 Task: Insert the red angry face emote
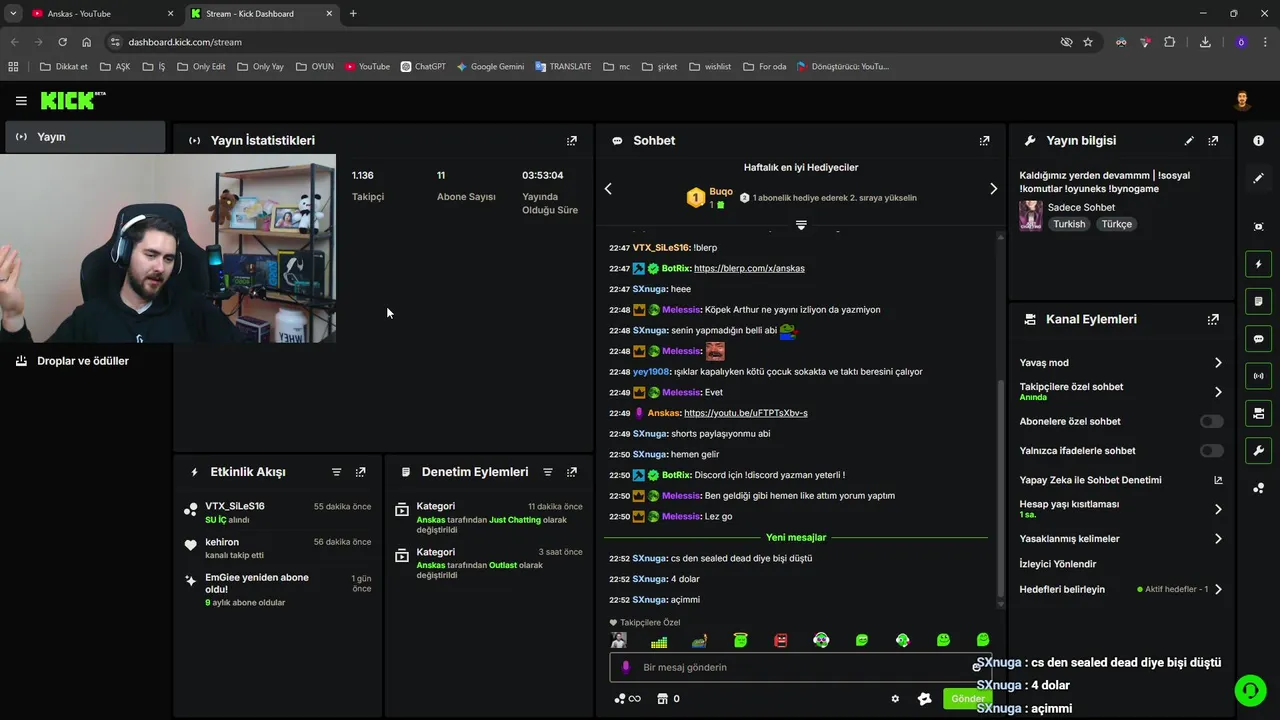tap(781, 640)
